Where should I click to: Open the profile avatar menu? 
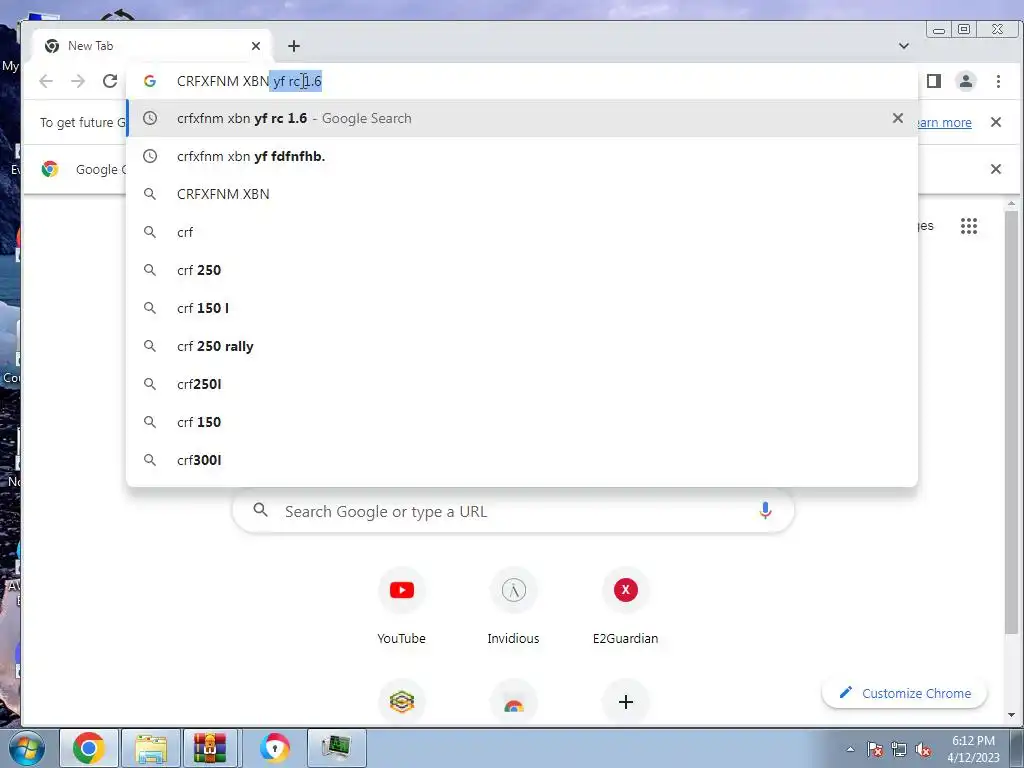click(966, 81)
